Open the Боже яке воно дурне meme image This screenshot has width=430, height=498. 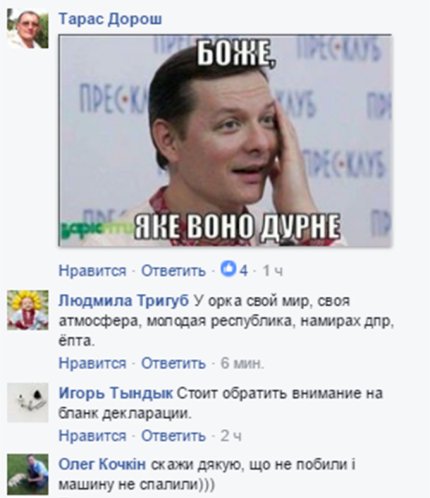[x=225, y=140]
